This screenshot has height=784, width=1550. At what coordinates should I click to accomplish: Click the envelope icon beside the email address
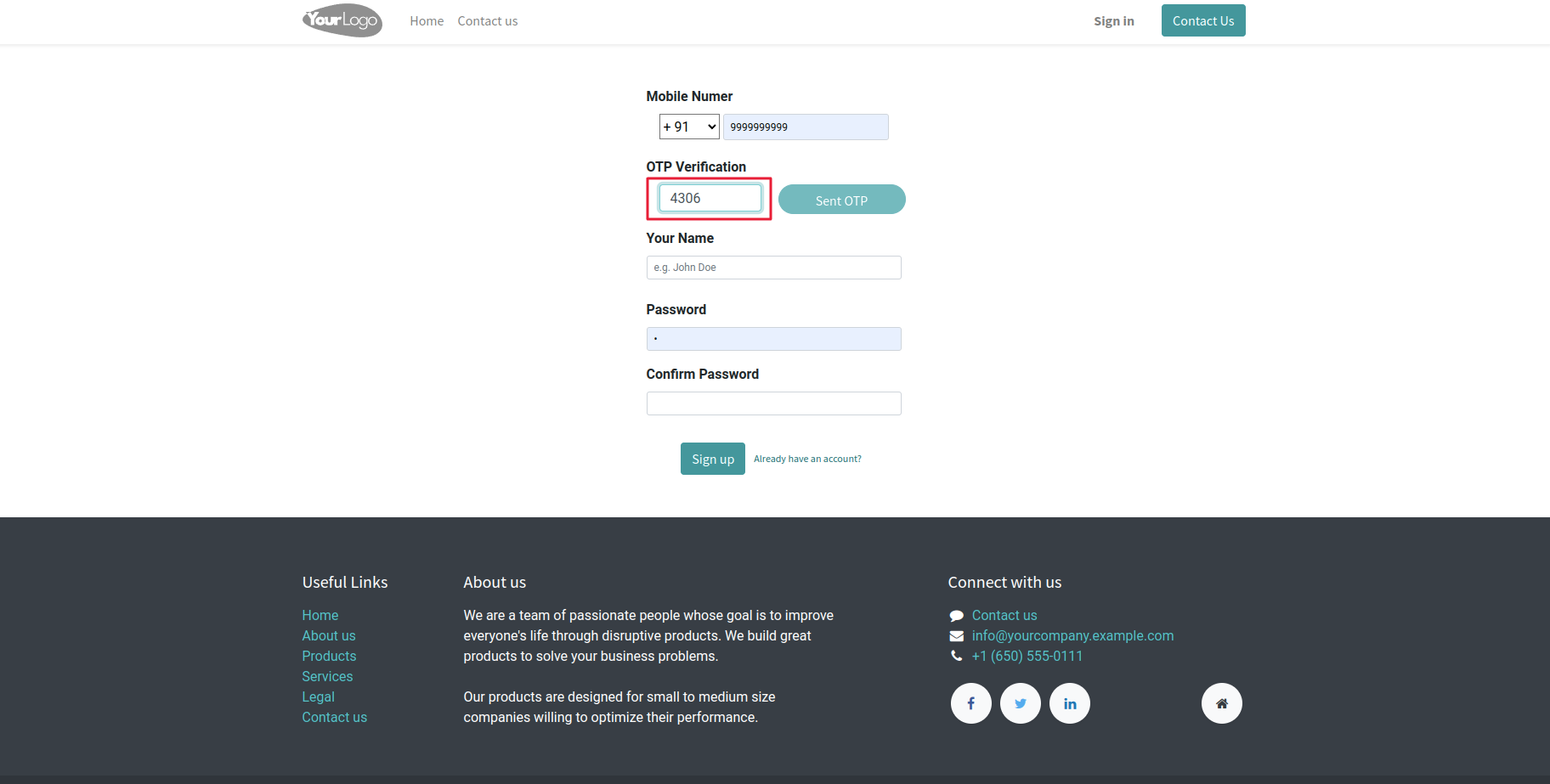pos(957,636)
